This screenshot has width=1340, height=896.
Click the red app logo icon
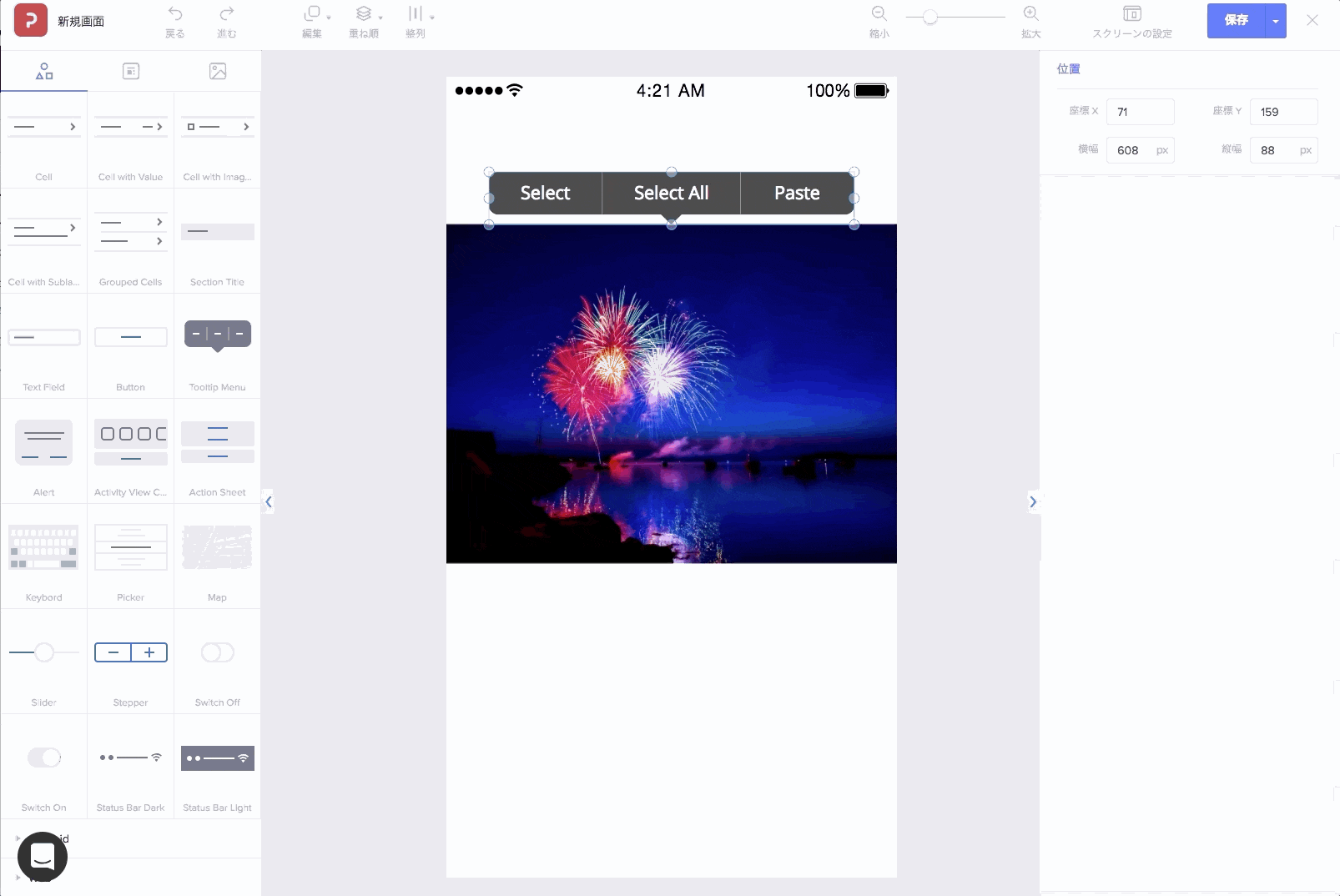[x=31, y=20]
